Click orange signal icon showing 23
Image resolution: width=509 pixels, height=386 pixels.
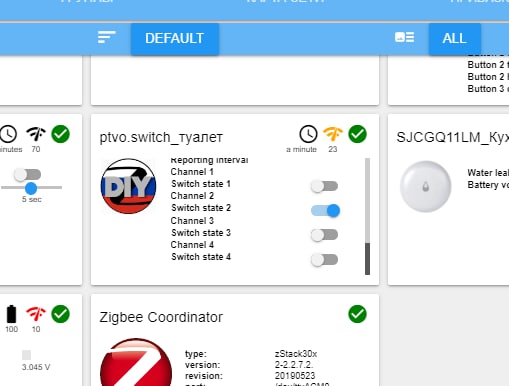point(333,134)
